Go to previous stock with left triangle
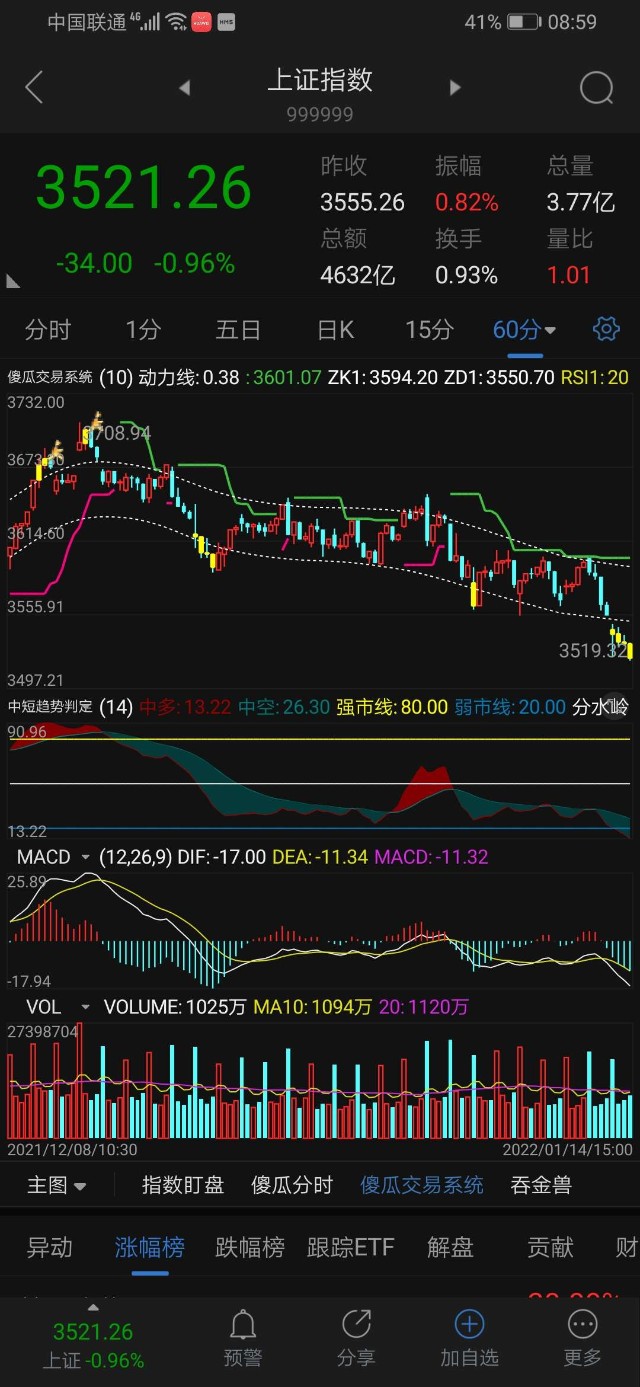This screenshot has width=640, height=1387. tap(184, 88)
